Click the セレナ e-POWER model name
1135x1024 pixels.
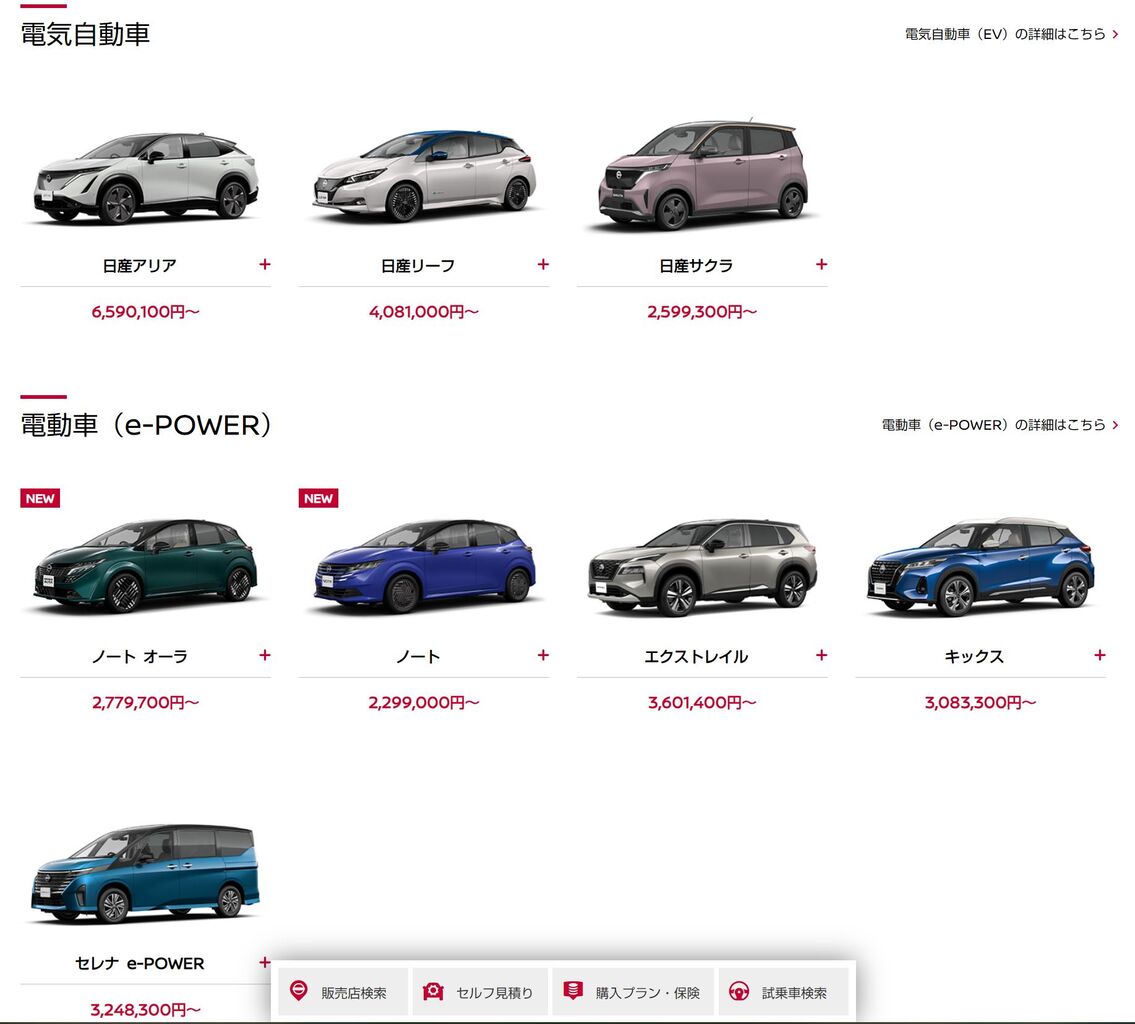pos(140,963)
